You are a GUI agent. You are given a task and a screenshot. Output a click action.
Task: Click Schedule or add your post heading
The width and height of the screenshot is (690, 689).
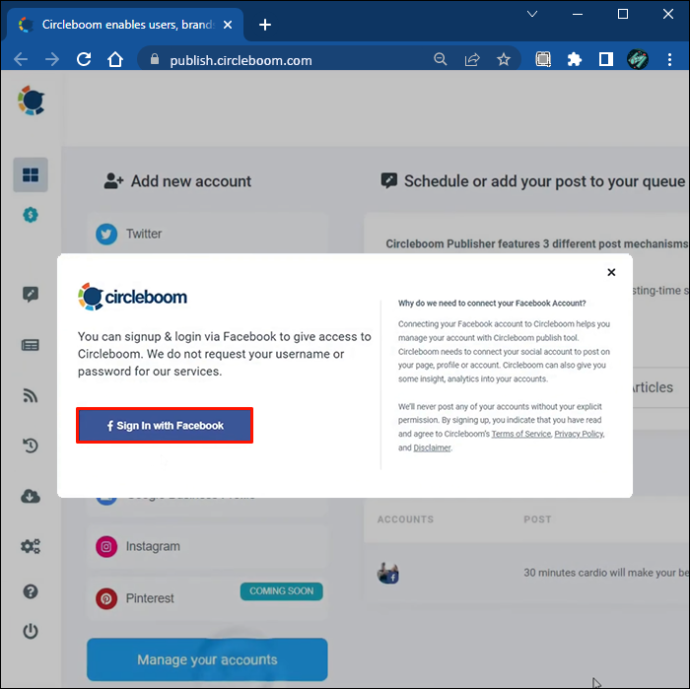click(544, 181)
